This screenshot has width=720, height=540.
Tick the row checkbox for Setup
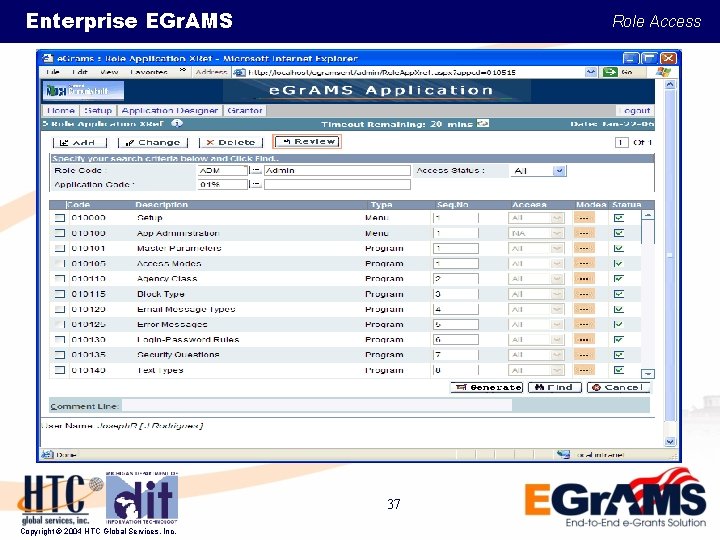click(60, 218)
